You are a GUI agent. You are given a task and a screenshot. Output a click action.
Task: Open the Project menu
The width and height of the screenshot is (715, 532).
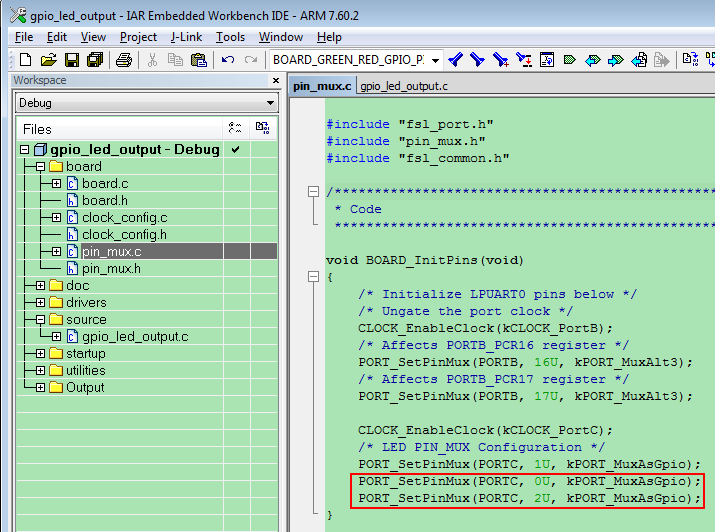pyautogui.click(x=138, y=37)
